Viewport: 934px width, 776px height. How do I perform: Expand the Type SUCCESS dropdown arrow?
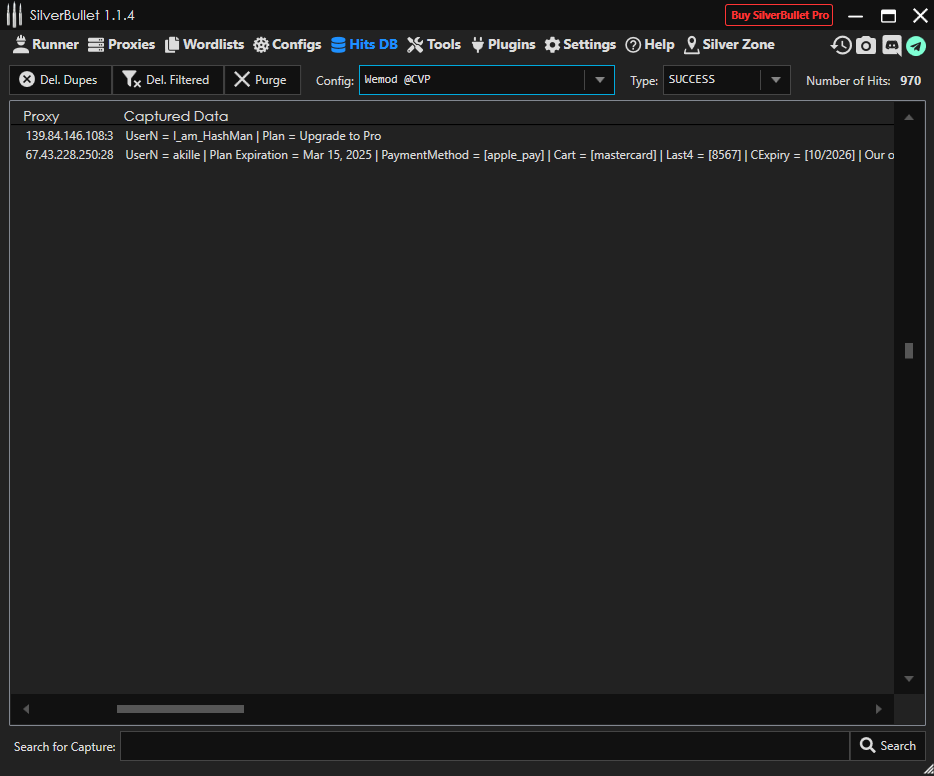coord(775,80)
